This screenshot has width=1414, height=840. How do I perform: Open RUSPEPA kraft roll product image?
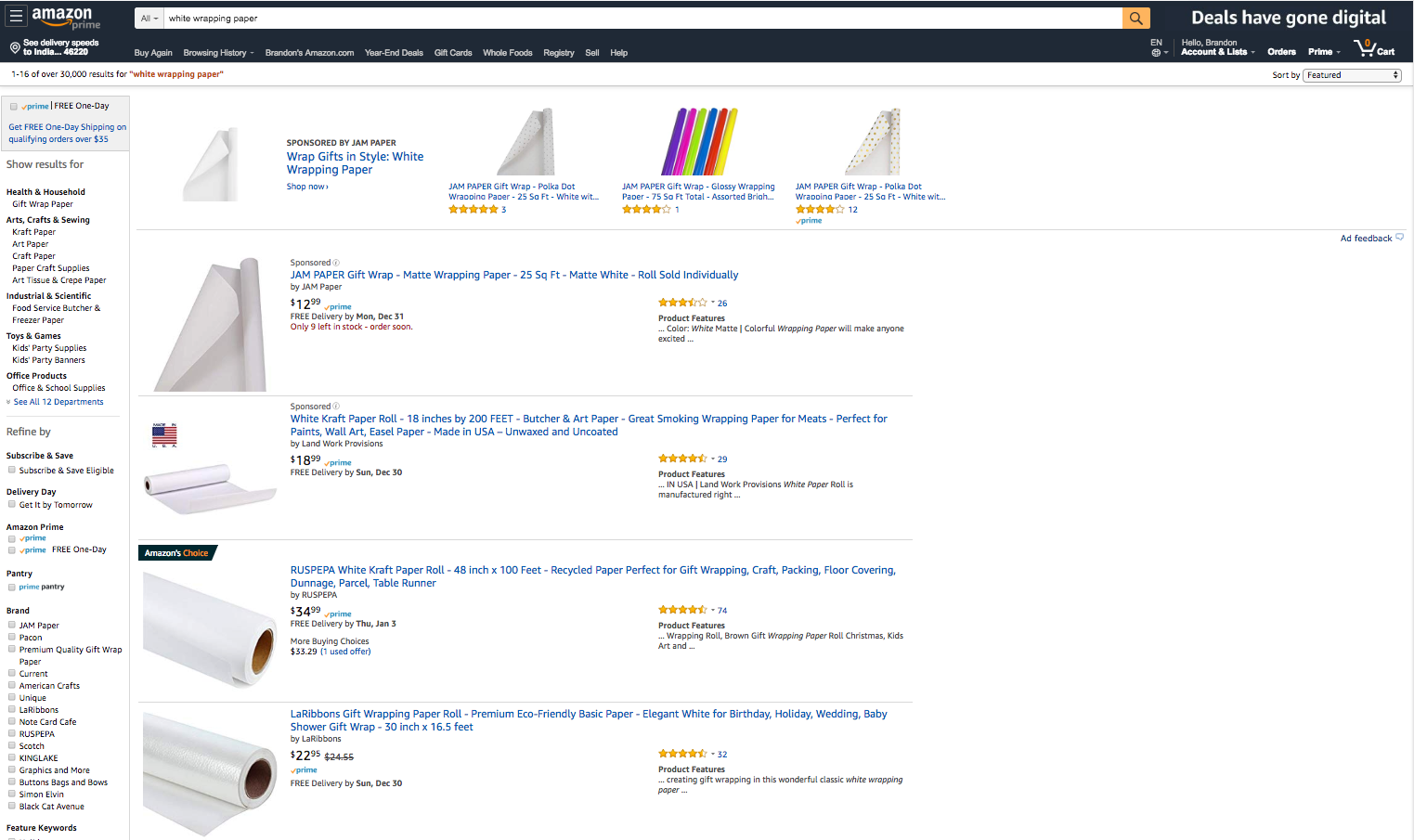(x=210, y=629)
